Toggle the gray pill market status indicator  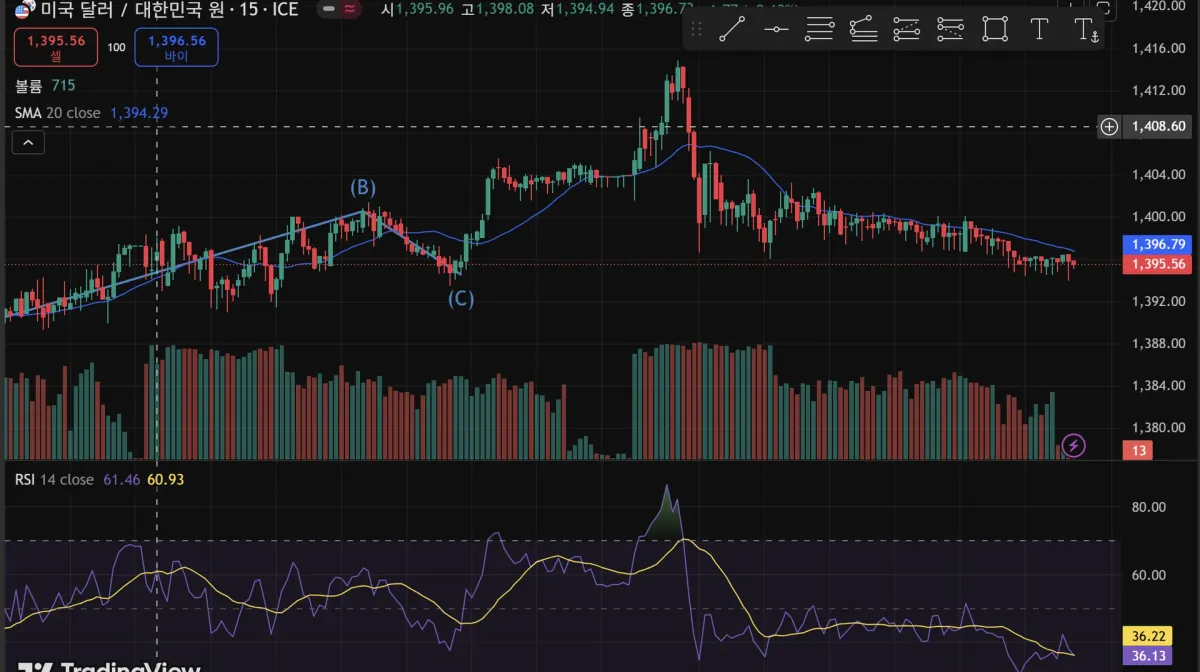click(326, 10)
